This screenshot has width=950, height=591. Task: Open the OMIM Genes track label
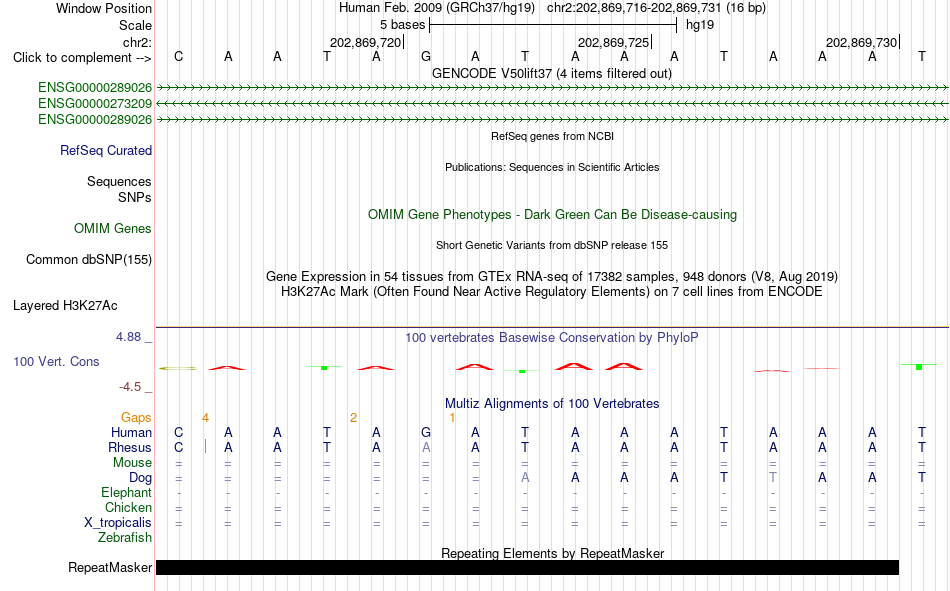(x=112, y=229)
